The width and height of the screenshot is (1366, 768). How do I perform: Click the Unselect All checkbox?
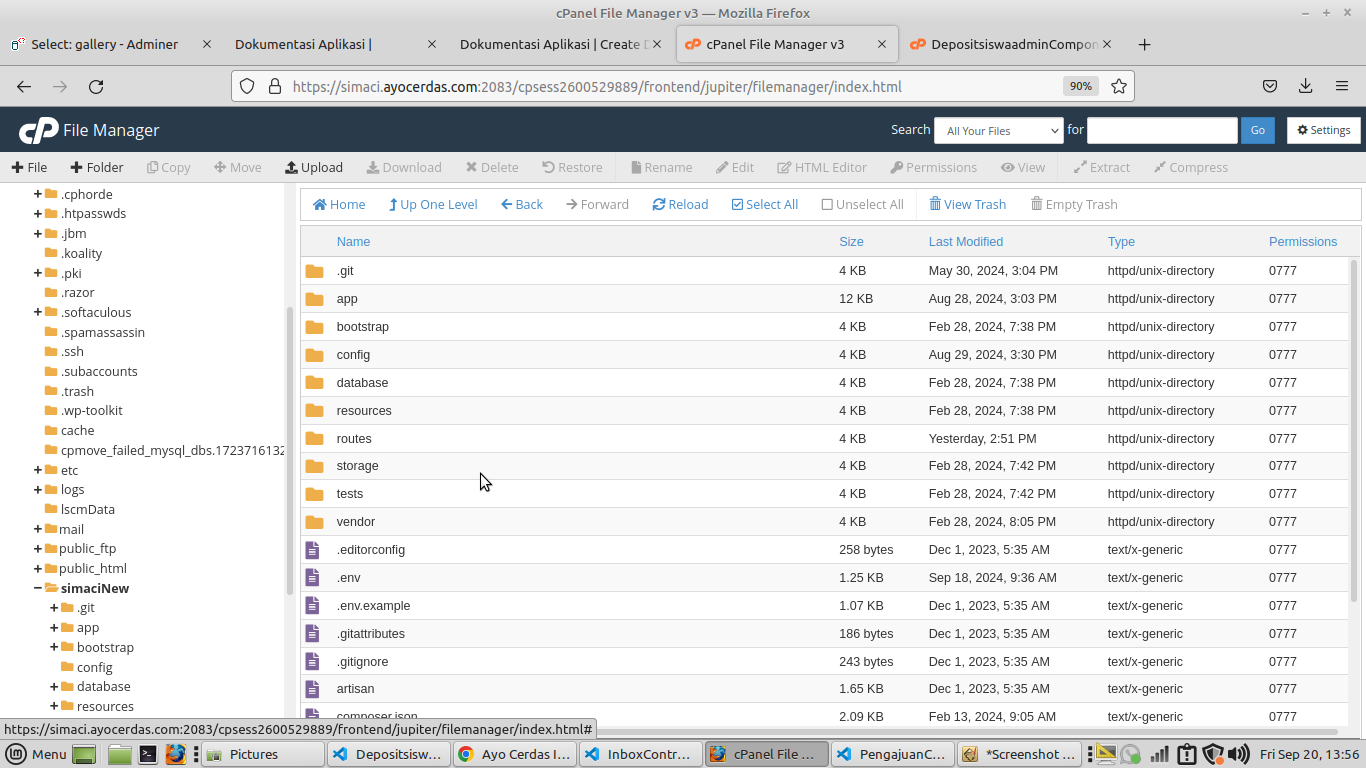coord(827,204)
